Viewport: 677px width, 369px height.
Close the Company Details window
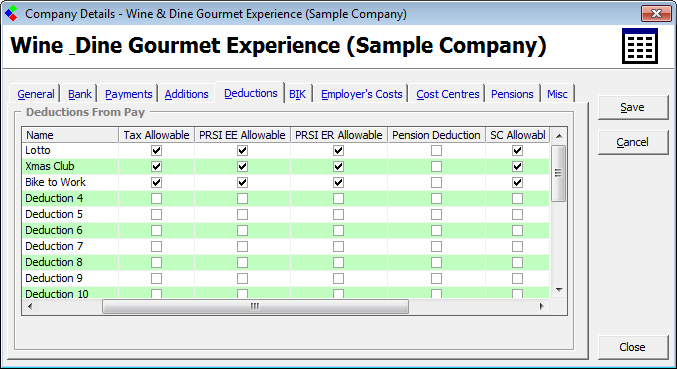coord(656,13)
